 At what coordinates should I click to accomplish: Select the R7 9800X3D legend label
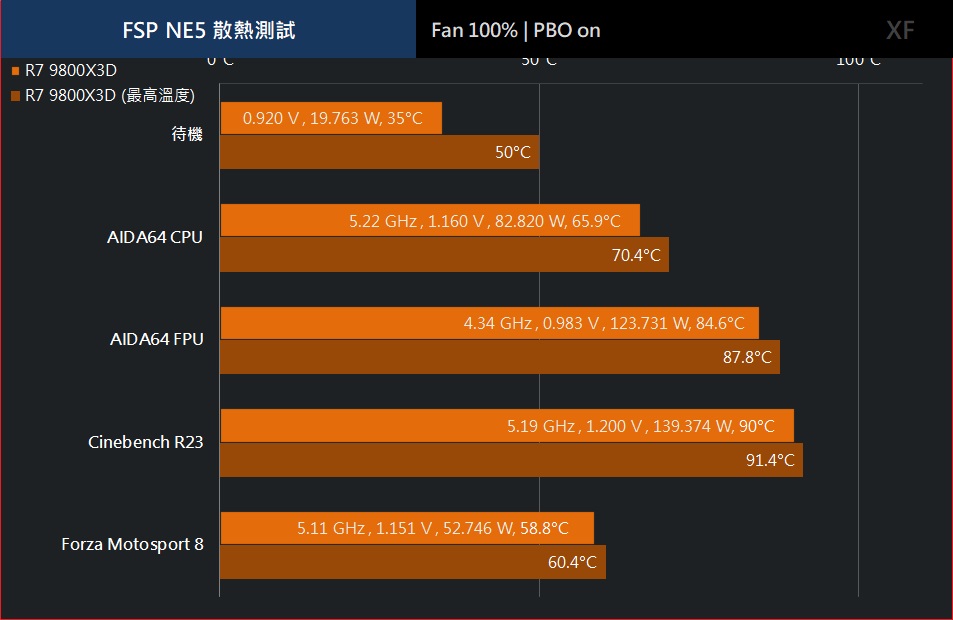pos(71,71)
